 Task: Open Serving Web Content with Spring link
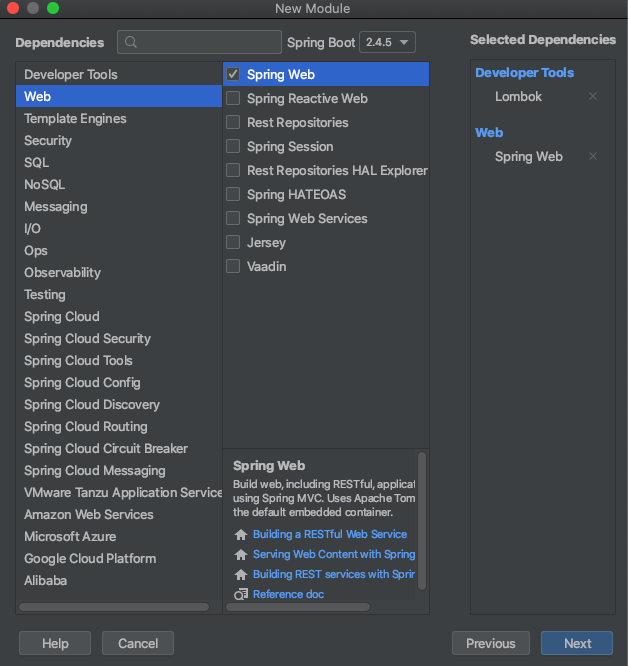point(334,554)
